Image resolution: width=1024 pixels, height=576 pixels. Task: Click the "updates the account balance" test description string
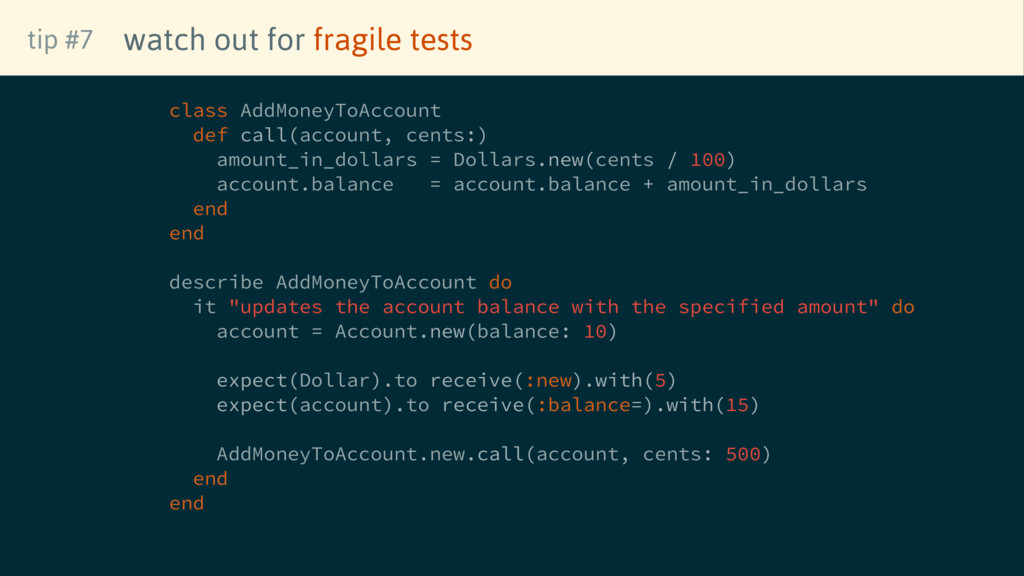click(x=554, y=307)
